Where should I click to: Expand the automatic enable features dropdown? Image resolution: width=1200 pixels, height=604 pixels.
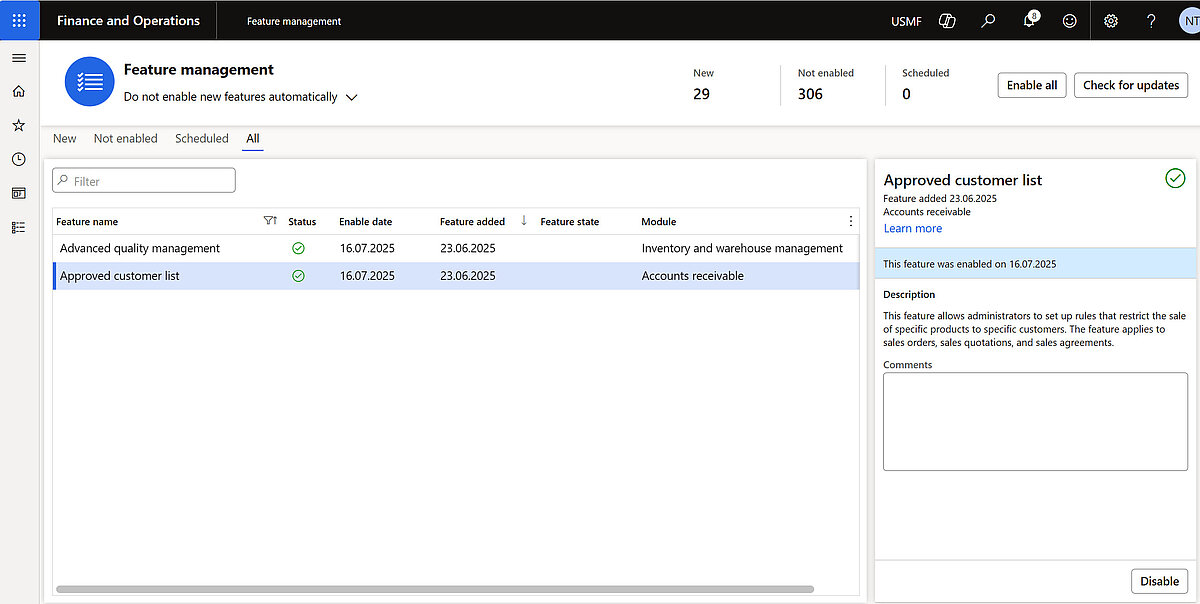pos(351,97)
